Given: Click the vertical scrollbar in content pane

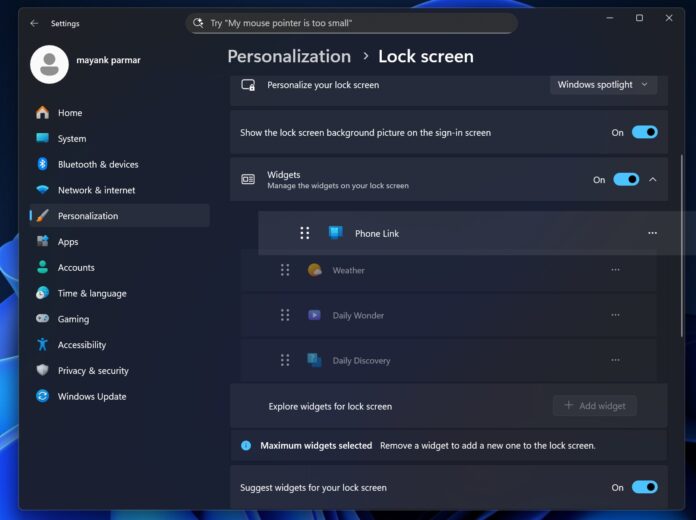Looking at the screenshot, I should pyautogui.click(x=681, y=245).
